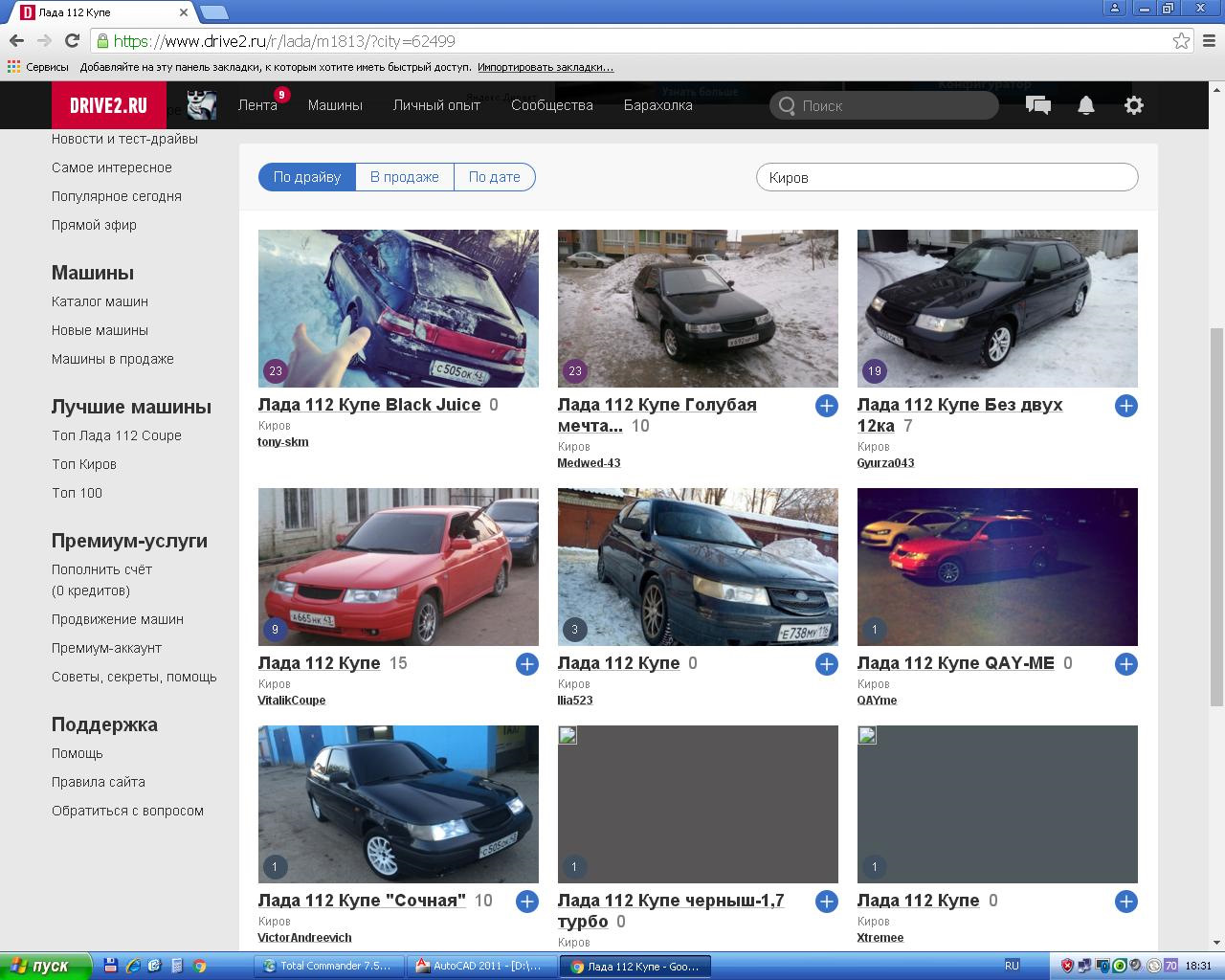Open the Сервисы apps shortcut
This screenshot has width=1225, height=980.
pyautogui.click(x=38, y=67)
